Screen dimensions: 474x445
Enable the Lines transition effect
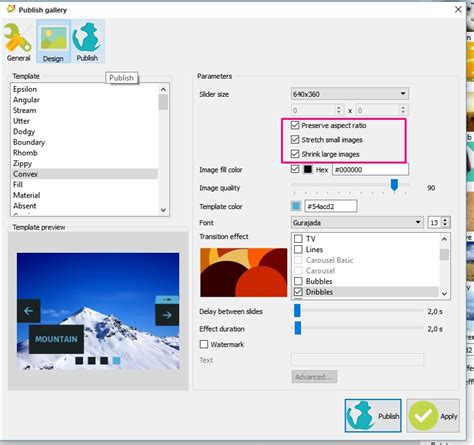point(298,249)
